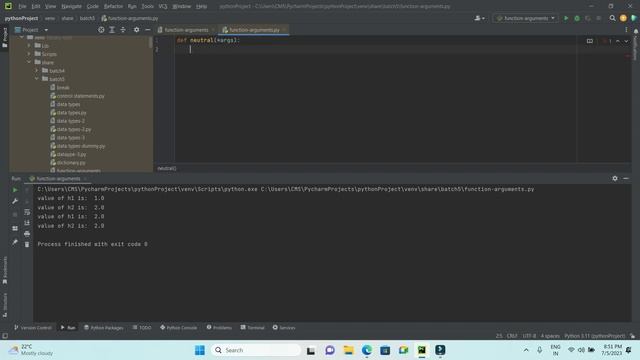
Task: Open Project view dropdown arrow
Action: pyautogui.click(x=46, y=30)
